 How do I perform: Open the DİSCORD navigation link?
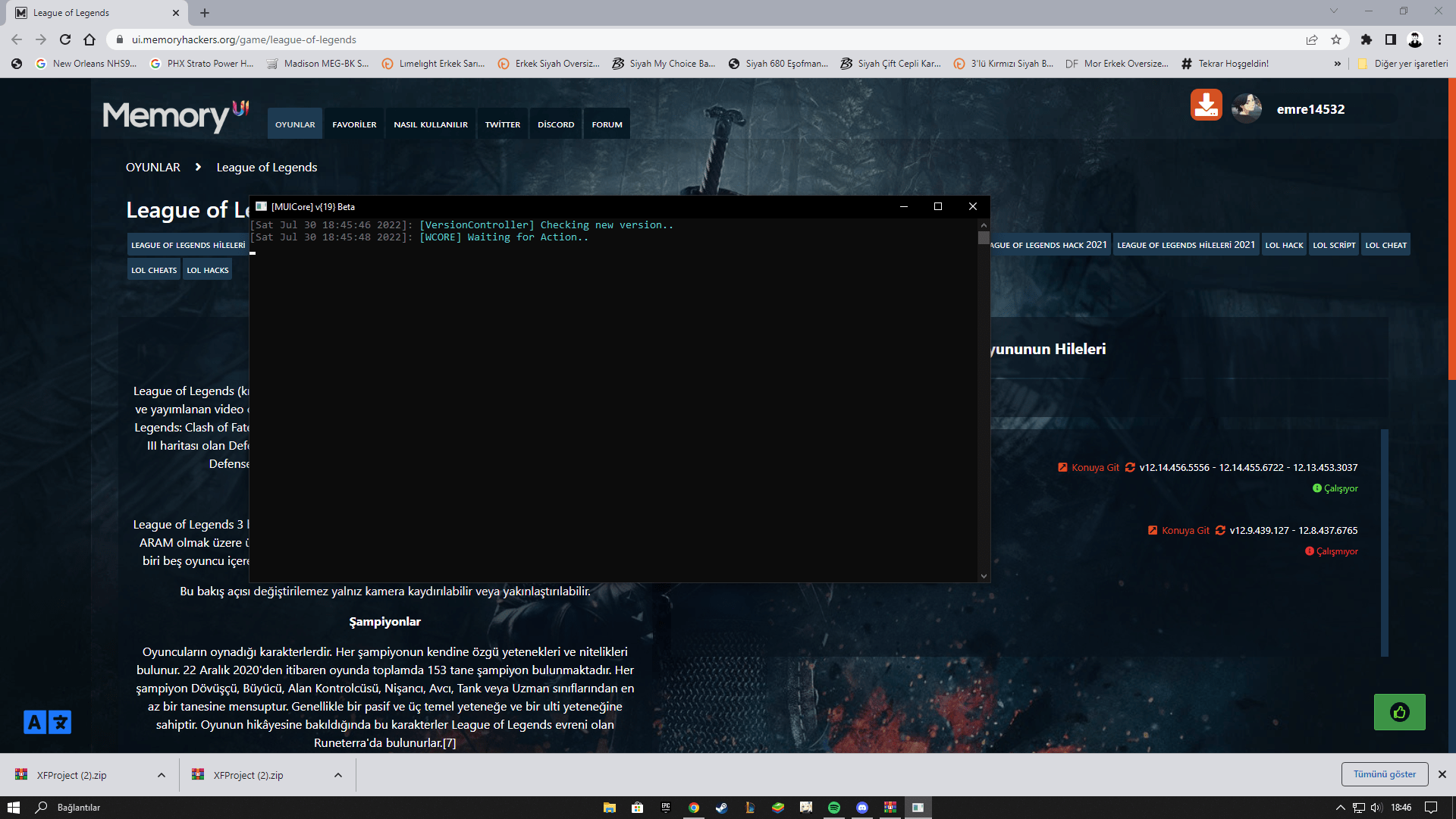[556, 124]
